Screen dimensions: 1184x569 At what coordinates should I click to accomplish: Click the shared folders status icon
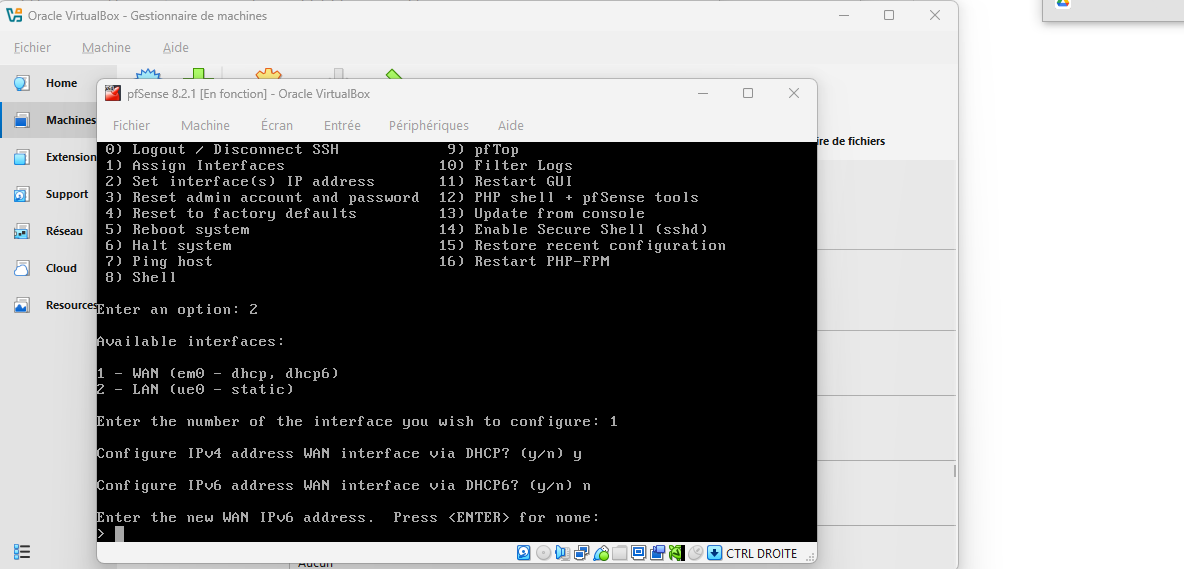[620, 553]
